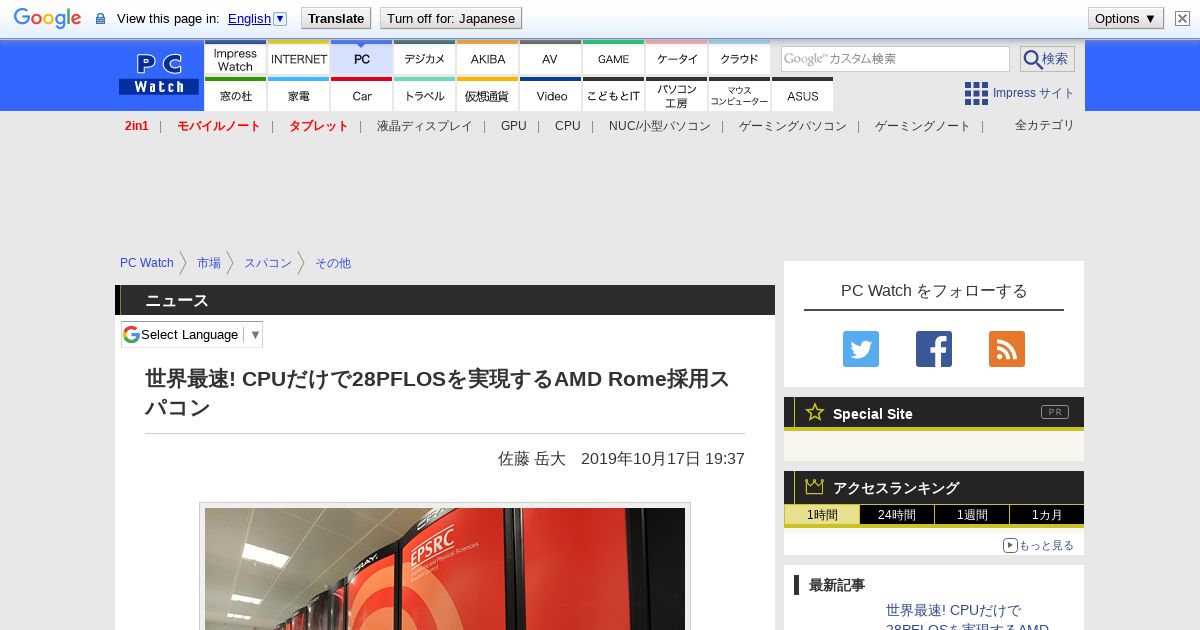Open the トラベル nav tab
This screenshot has height=630, width=1200.
(425, 95)
